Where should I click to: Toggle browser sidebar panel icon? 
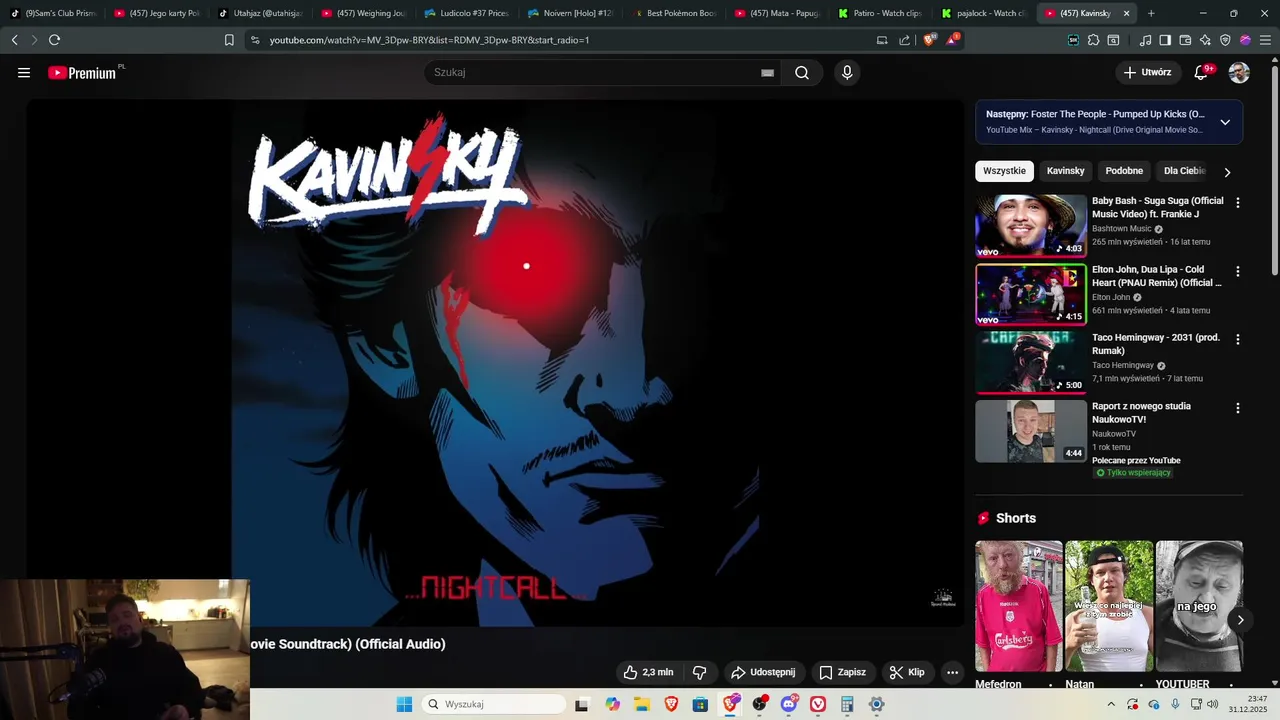(1165, 40)
